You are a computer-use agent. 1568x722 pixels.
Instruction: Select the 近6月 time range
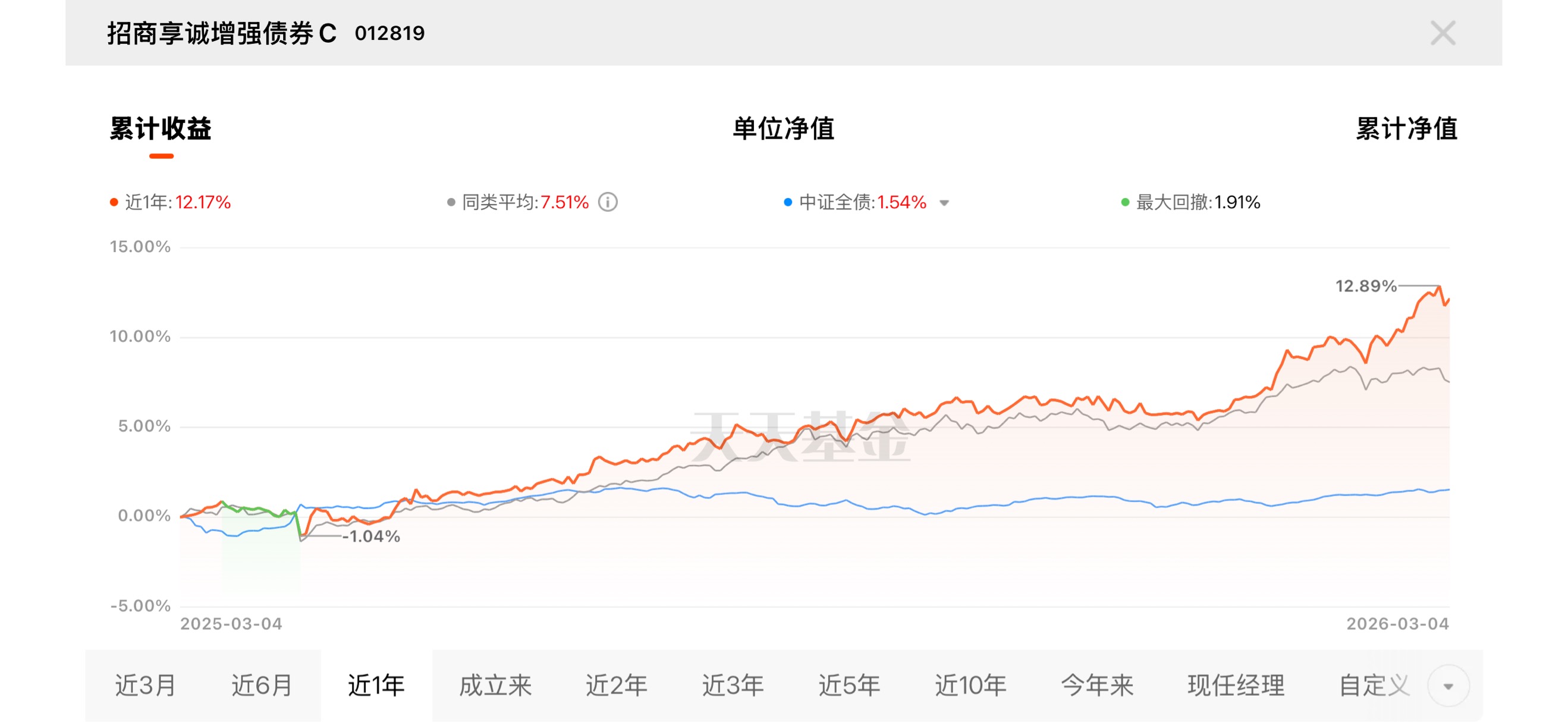pyautogui.click(x=262, y=686)
